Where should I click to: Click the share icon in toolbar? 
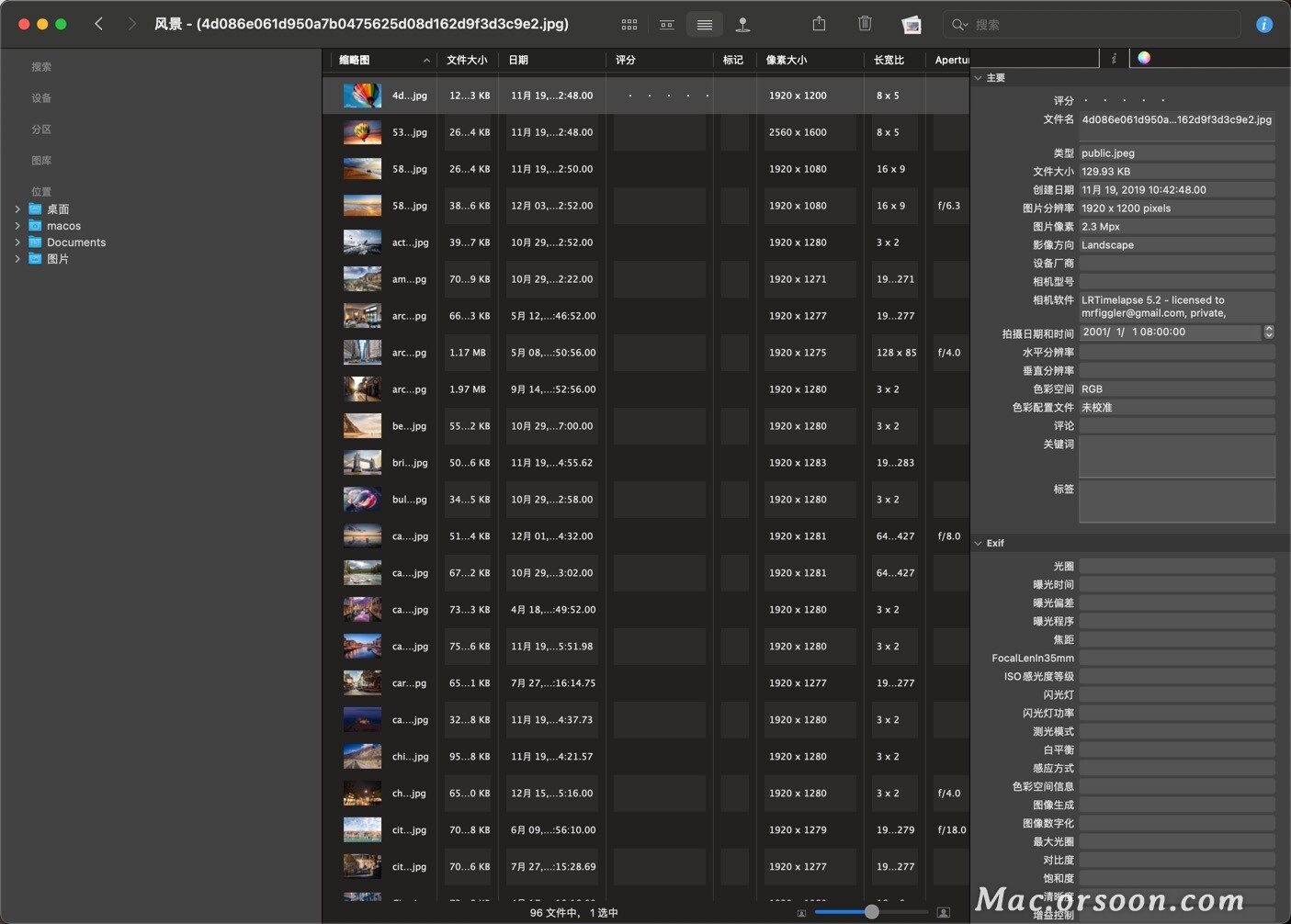click(819, 24)
